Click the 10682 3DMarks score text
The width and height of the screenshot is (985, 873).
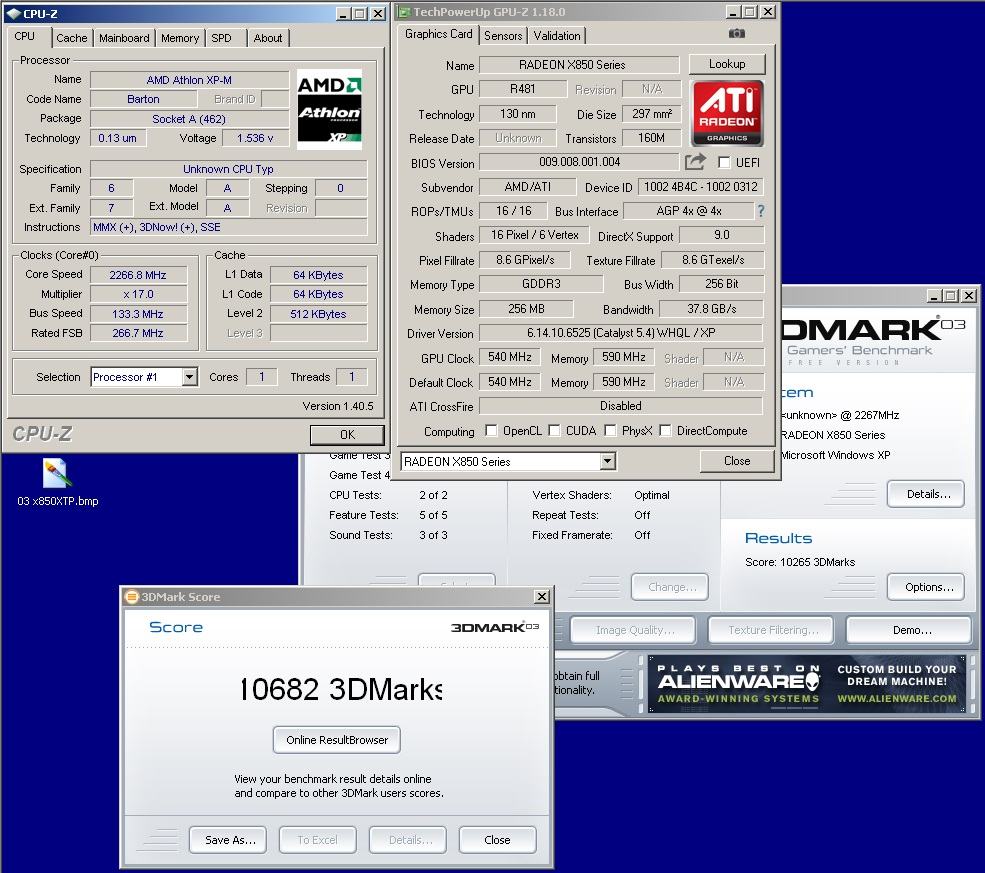(x=340, y=689)
